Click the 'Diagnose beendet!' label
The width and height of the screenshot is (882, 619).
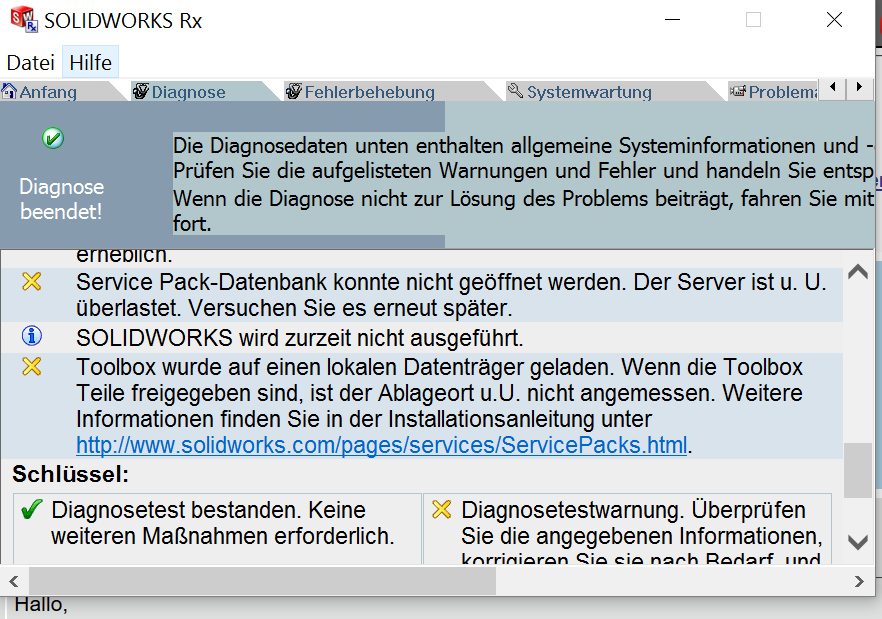point(61,199)
